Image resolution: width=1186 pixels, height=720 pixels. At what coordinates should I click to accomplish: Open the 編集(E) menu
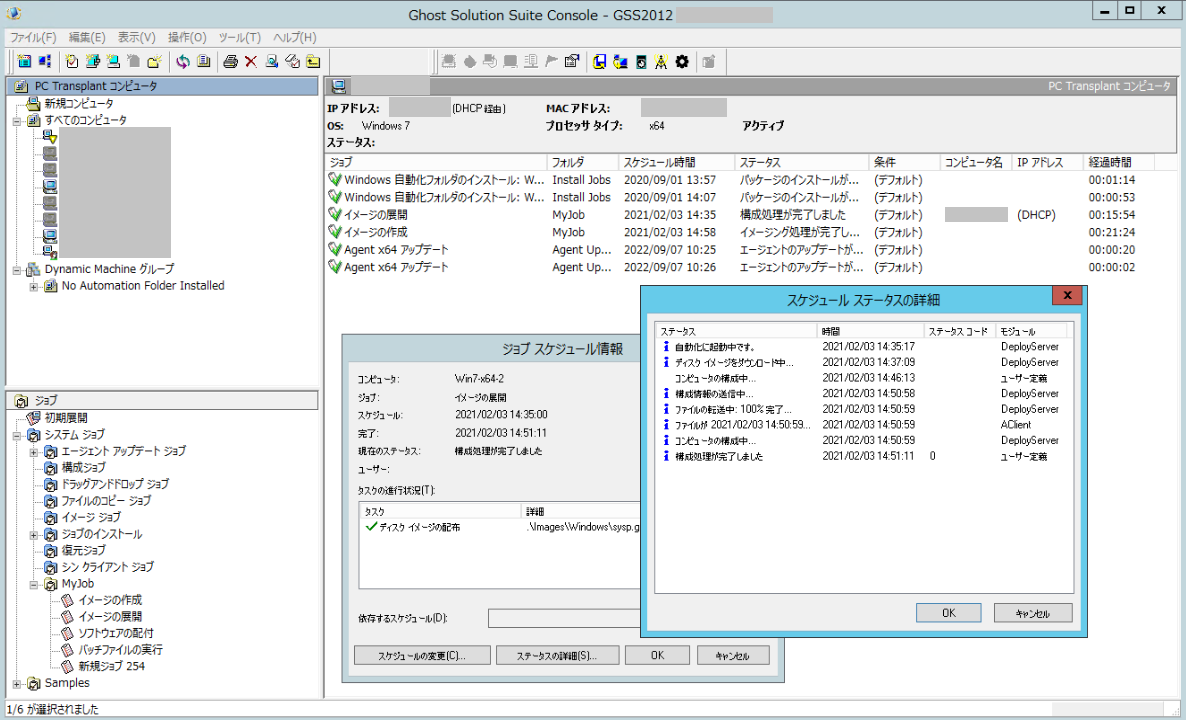tap(87, 37)
